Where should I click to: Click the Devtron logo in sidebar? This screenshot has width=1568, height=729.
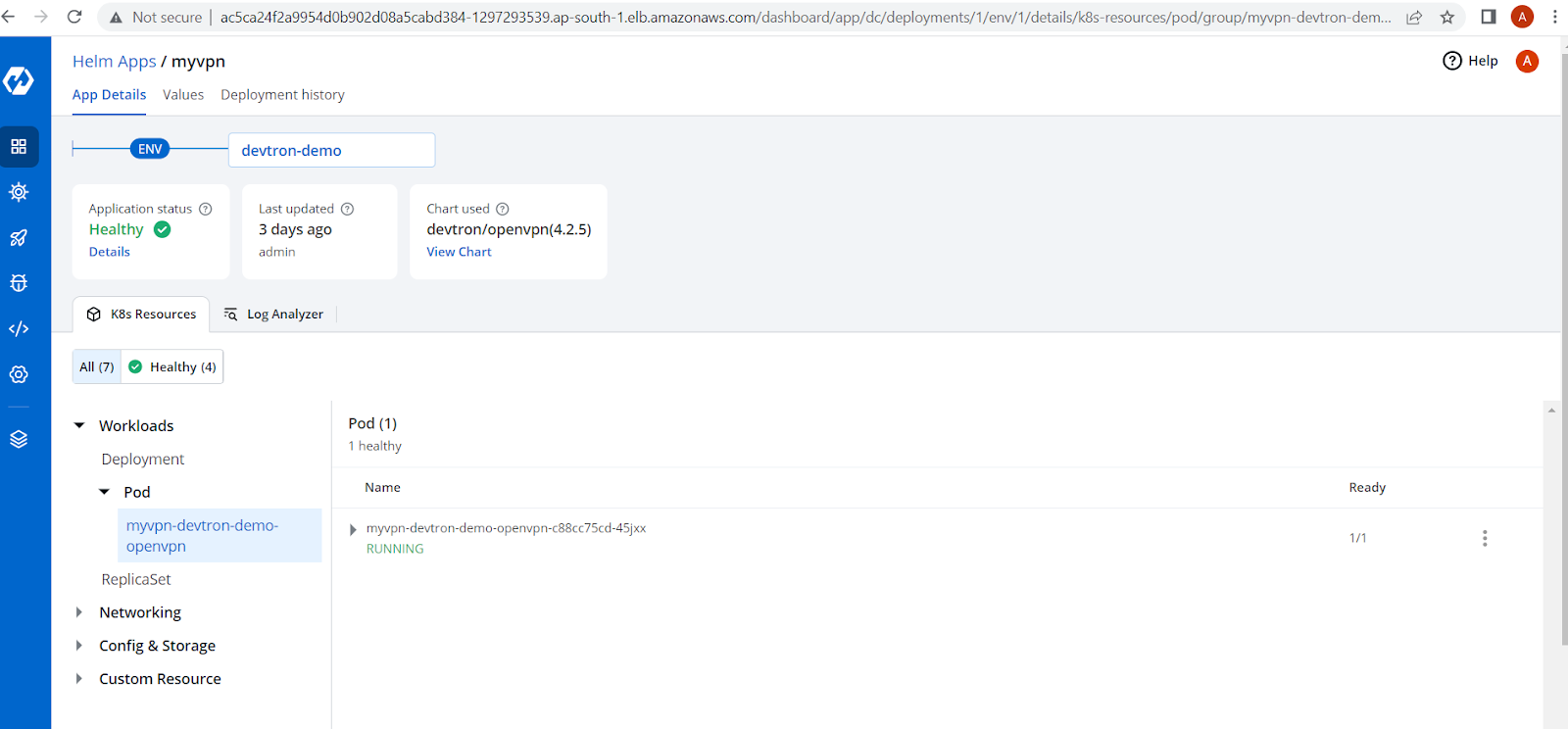coord(19,80)
